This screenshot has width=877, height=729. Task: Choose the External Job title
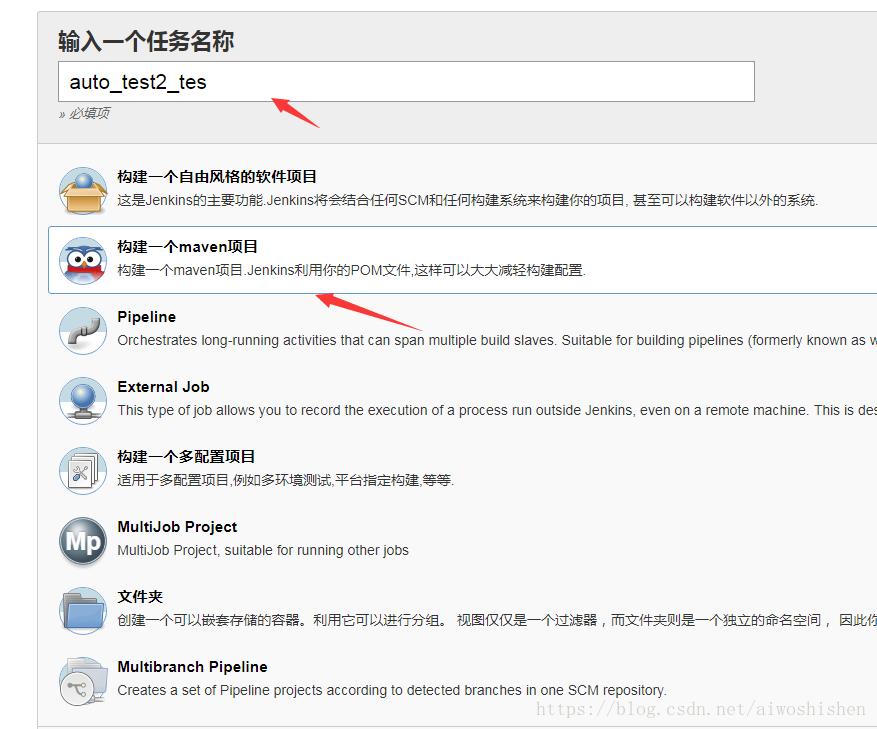pyautogui.click(x=163, y=387)
